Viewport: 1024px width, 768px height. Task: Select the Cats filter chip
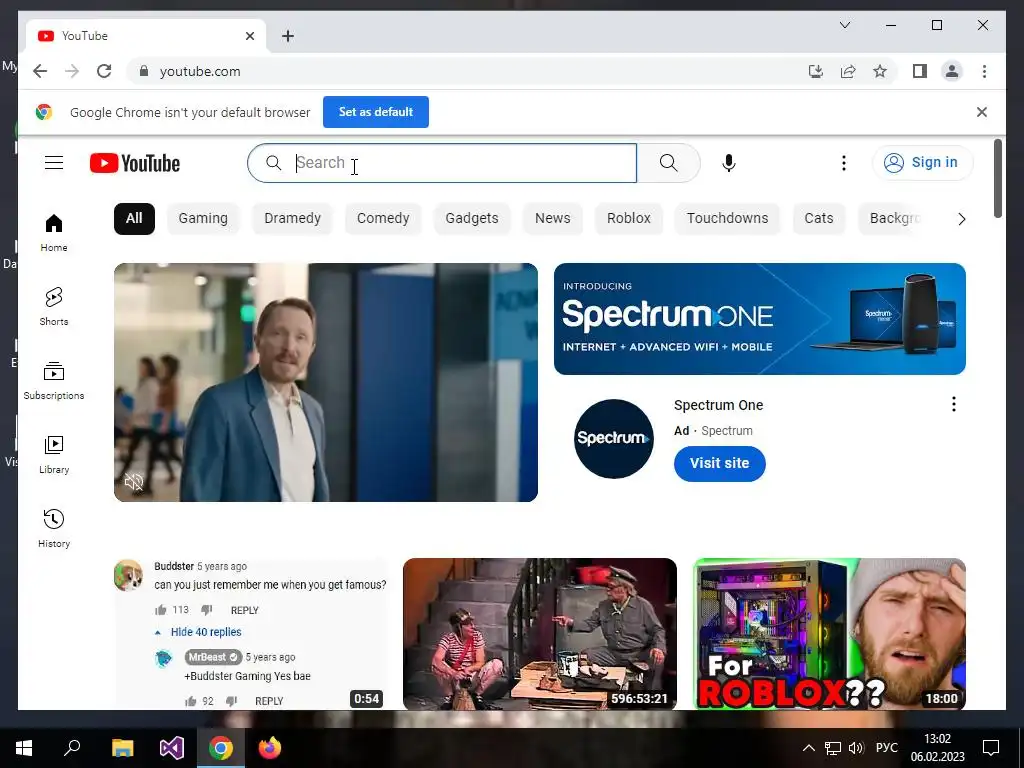819,218
